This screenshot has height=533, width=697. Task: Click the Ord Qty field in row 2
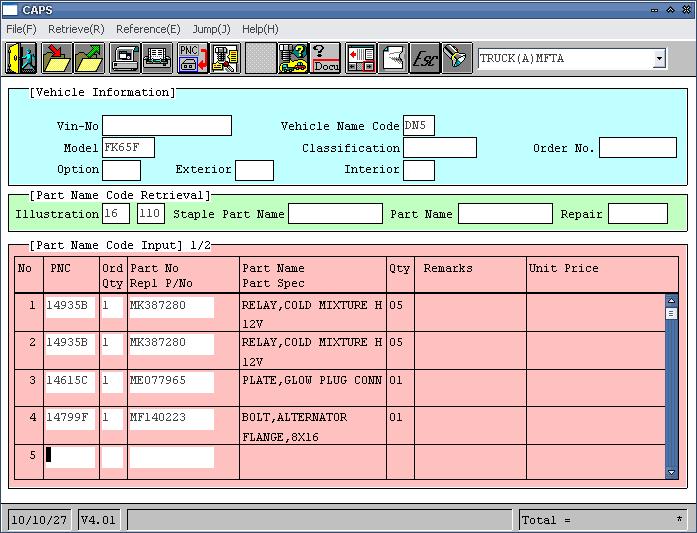[x=112, y=345]
